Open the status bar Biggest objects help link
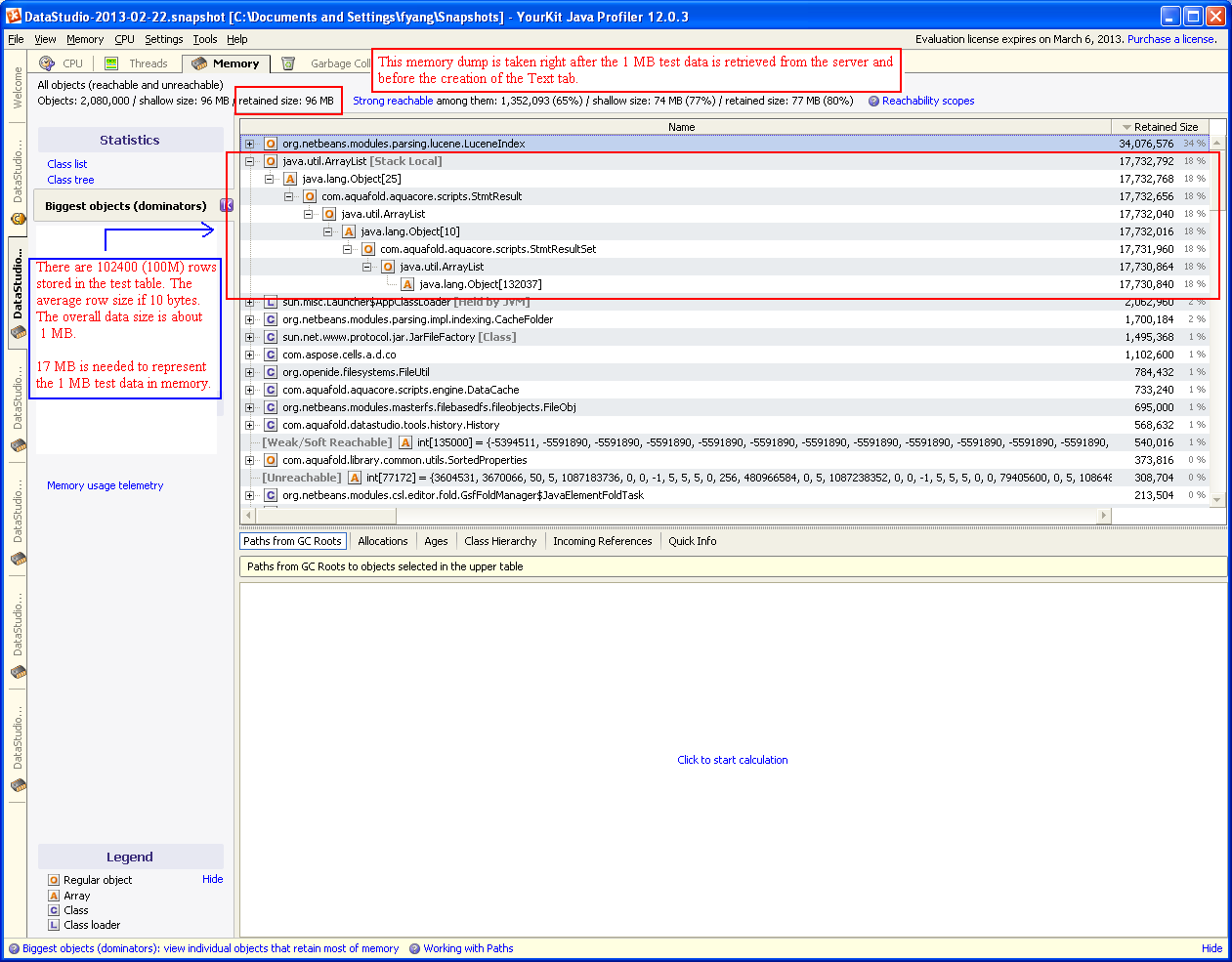1232x962 pixels. coord(210,948)
